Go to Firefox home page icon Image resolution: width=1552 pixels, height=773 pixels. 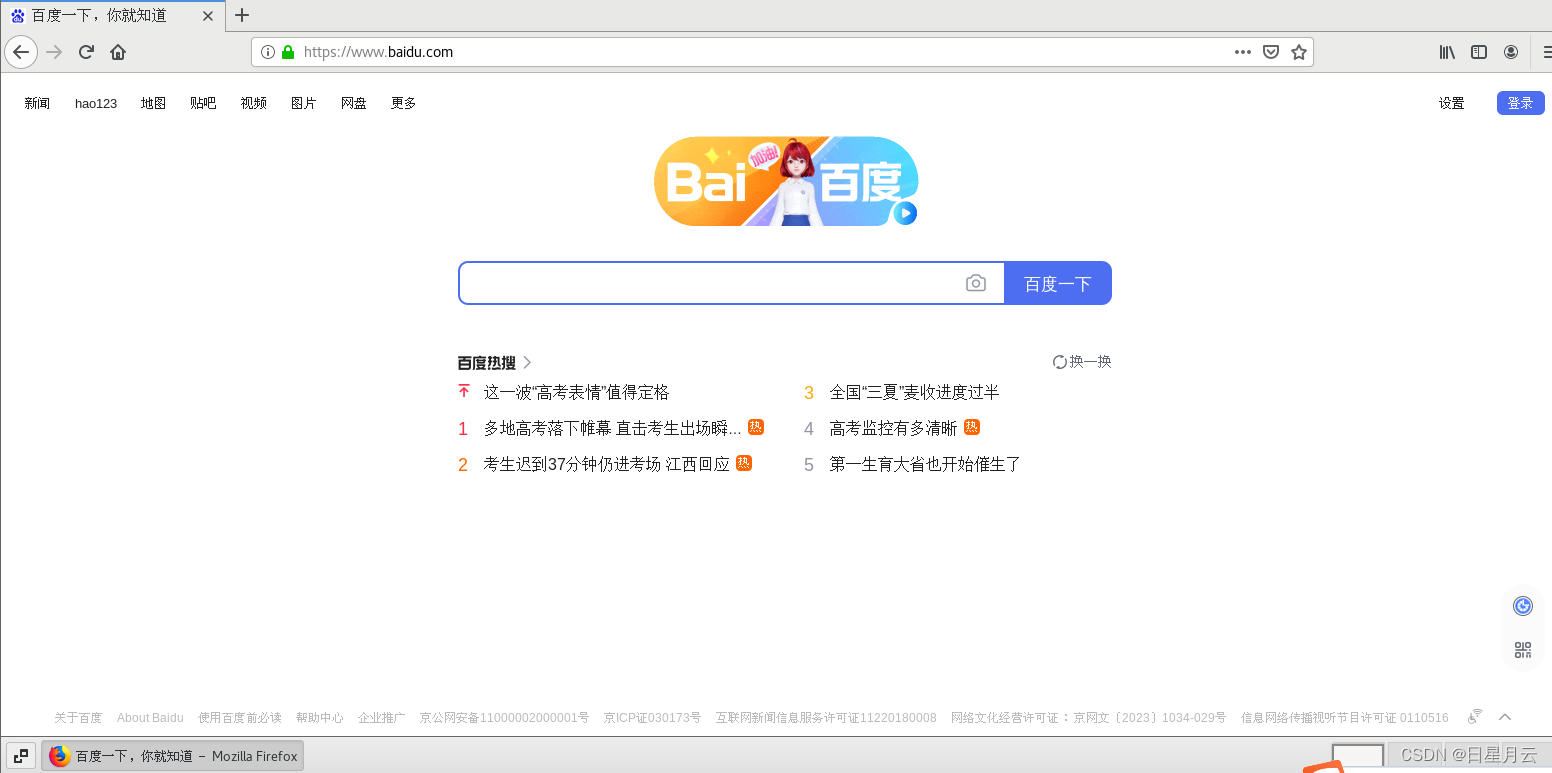[118, 52]
